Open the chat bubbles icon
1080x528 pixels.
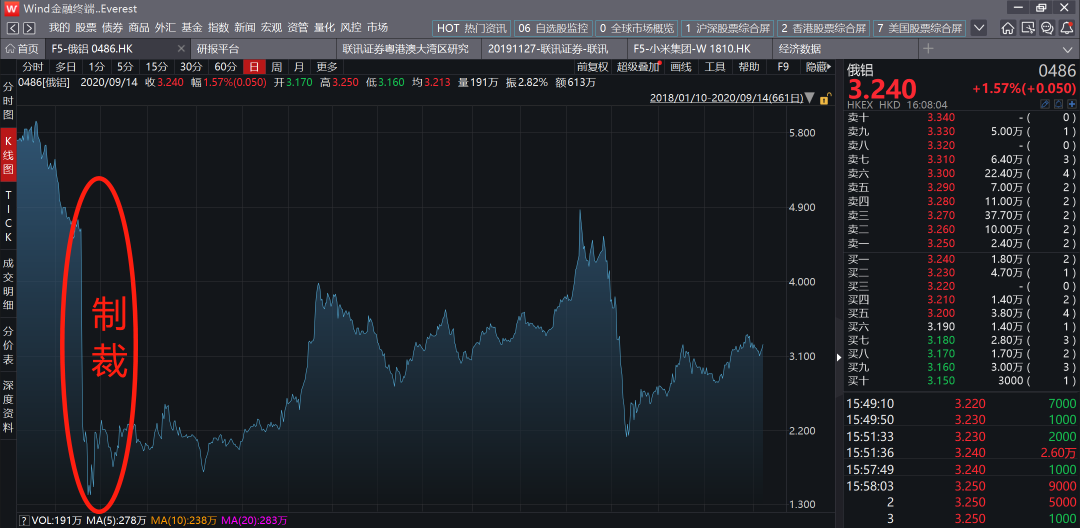[x=1046, y=28]
